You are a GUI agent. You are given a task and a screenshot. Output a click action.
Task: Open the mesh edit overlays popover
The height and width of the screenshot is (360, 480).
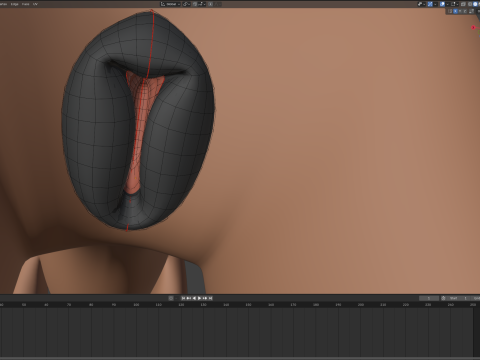pyautogui.click(x=455, y=4)
